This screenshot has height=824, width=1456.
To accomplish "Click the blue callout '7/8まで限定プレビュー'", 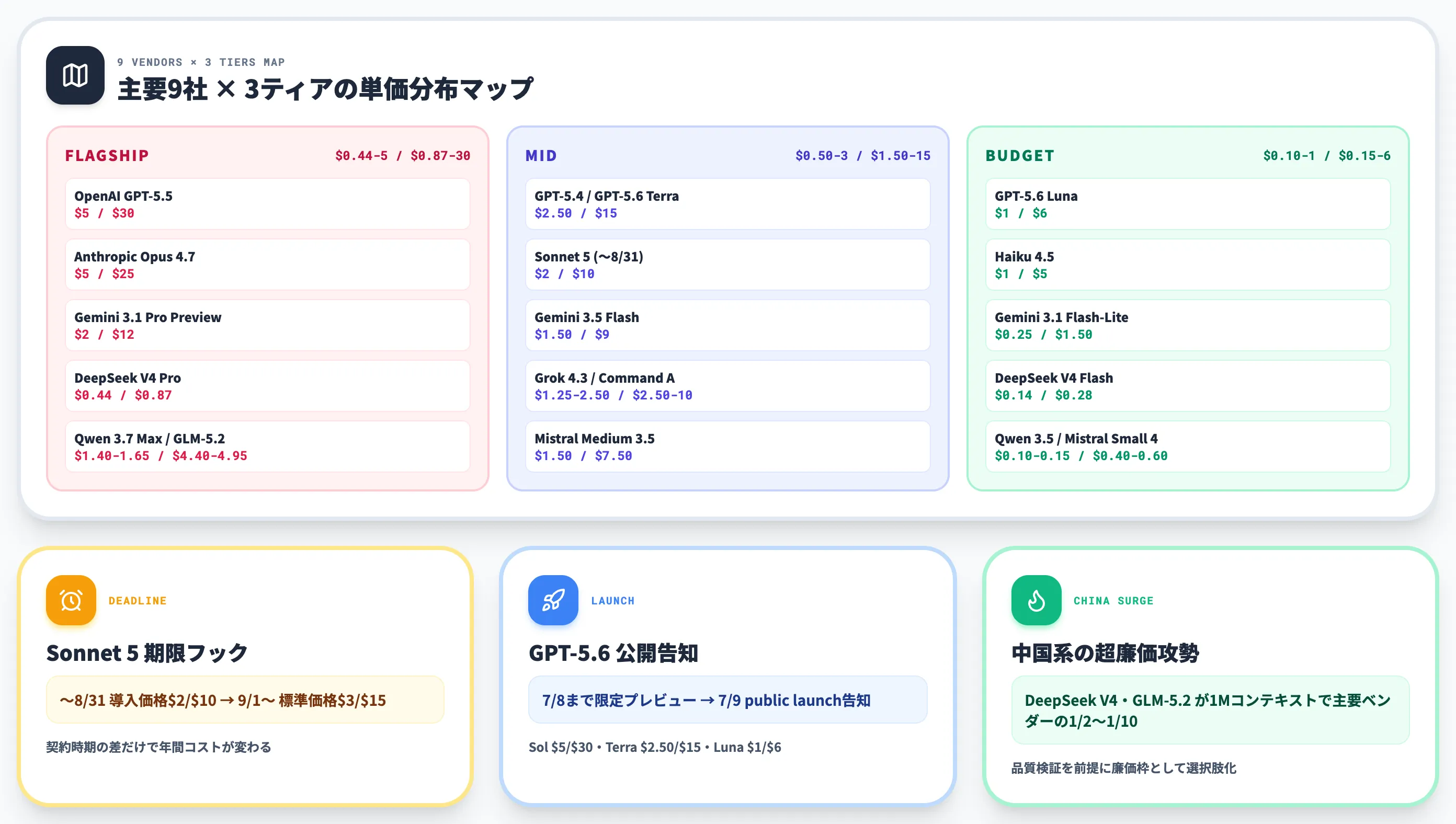I will pyautogui.click(x=728, y=700).
